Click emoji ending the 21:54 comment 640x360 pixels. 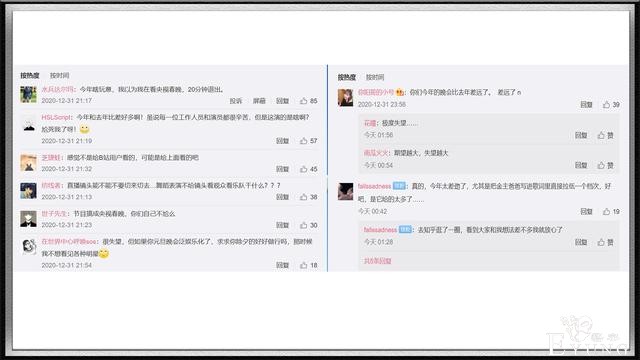point(104,254)
